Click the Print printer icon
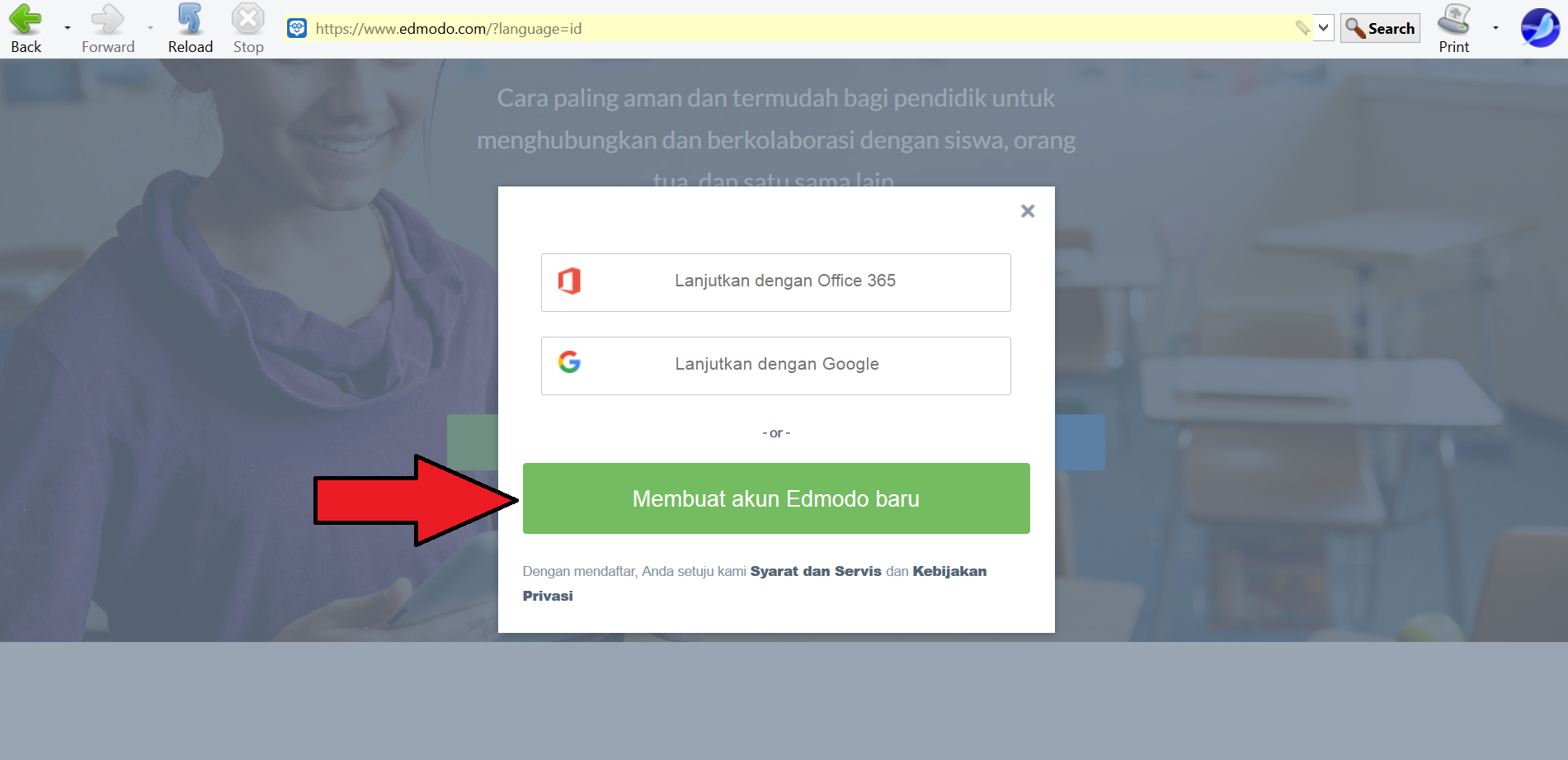Viewport: 1568px width, 760px height. [1453, 20]
